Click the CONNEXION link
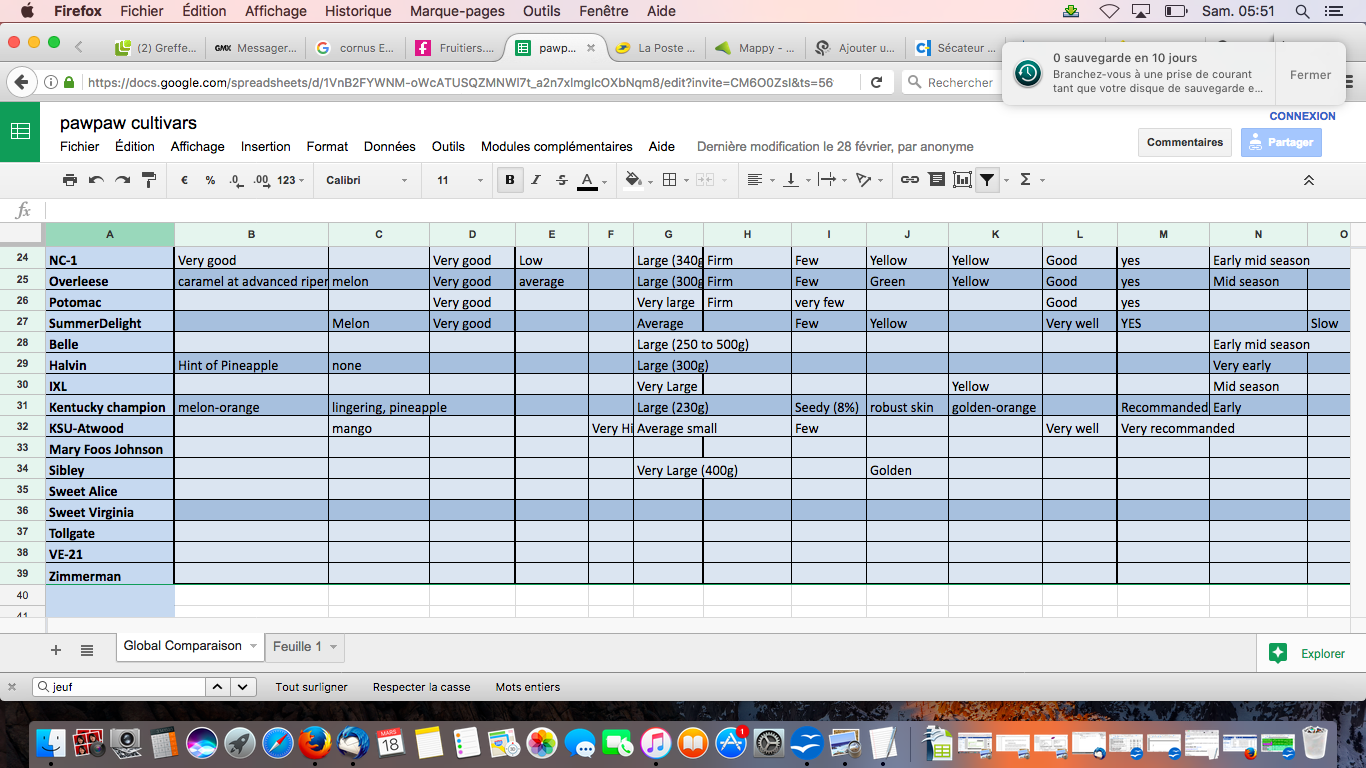 (1302, 116)
